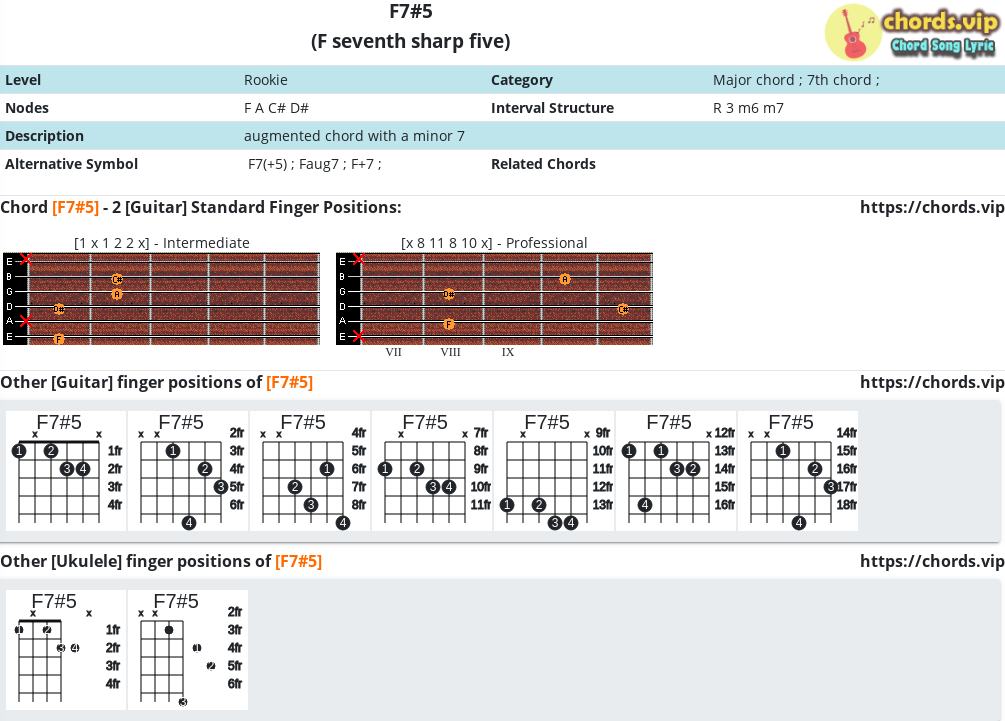Click the '[x 8 11 8 10 x] - Professional' caption
This screenshot has height=721, width=1005.
coord(494,243)
